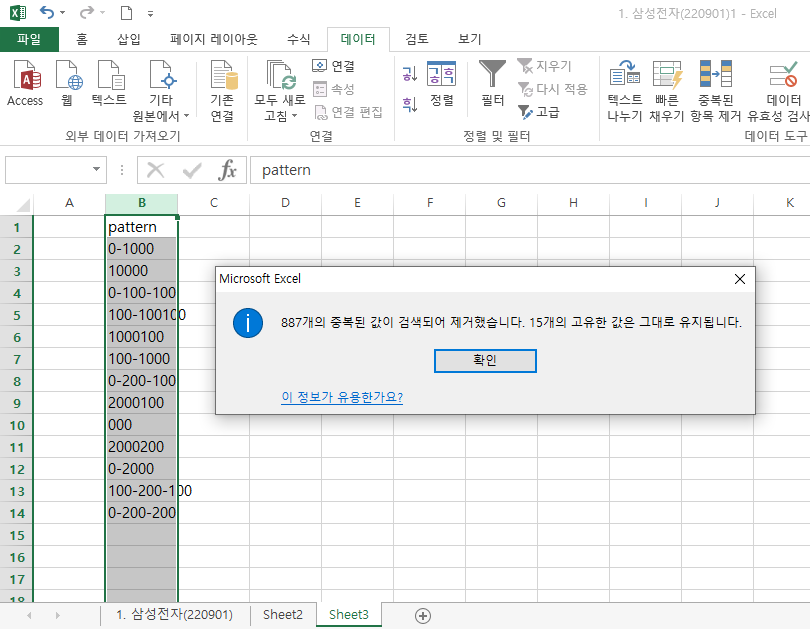Image resolution: width=810 pixels, height=629 pixels.
Task: Select cell B1 with pattern
Action: [x=142, y=227]
